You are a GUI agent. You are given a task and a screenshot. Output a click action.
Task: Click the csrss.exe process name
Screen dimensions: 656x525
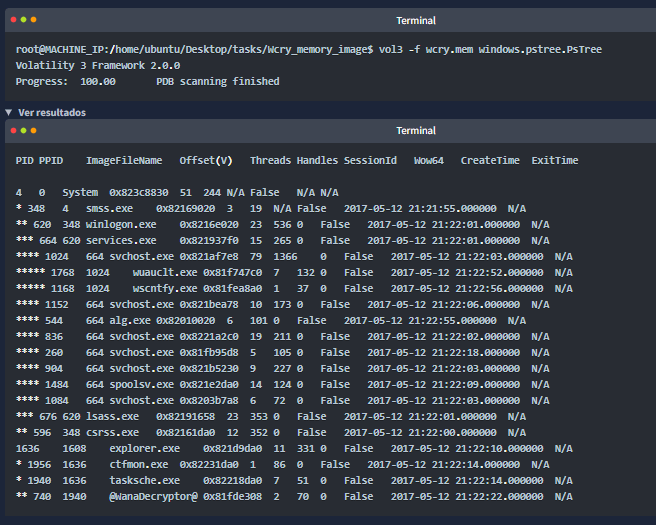coord(112,433)
